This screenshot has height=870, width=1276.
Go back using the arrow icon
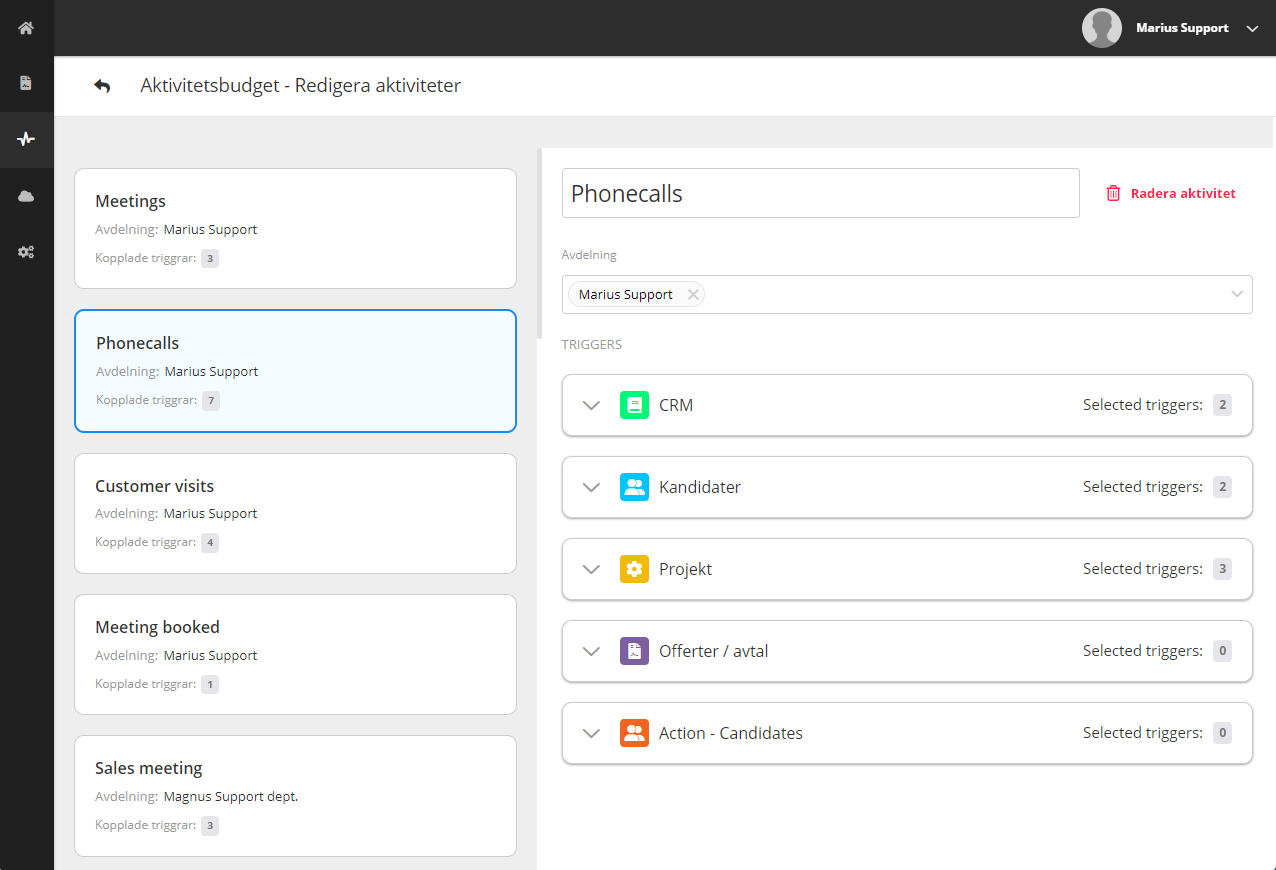pyautogui.click(x=102, y=86)
